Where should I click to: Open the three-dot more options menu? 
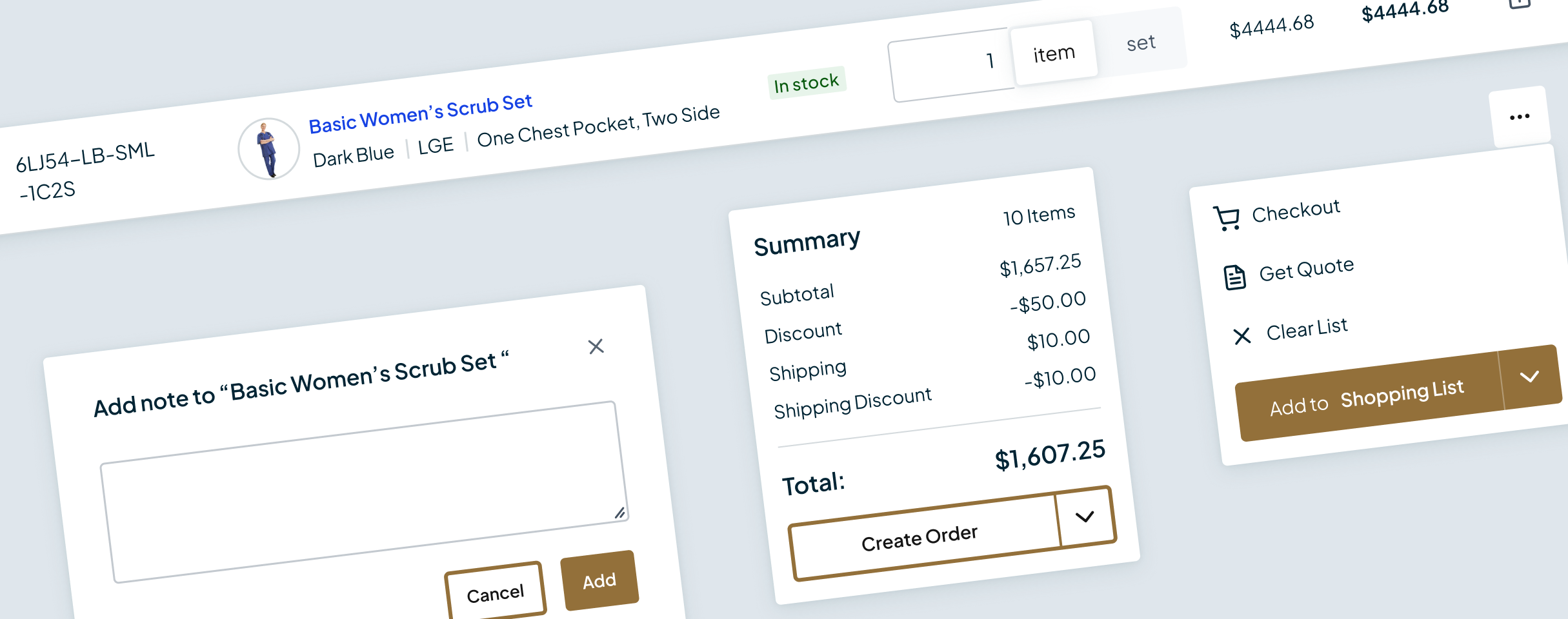point(1519,117)
